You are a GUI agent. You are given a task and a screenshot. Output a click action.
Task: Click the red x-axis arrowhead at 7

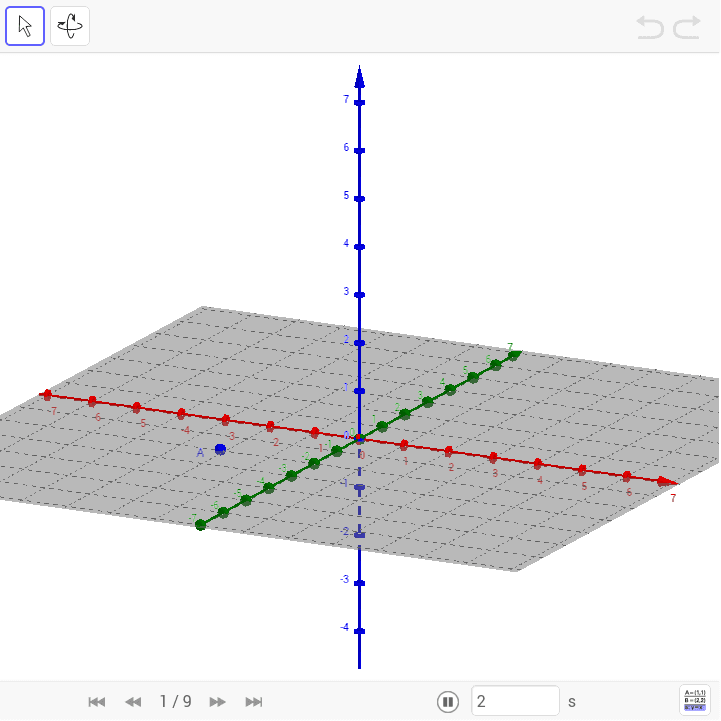pos(666,482)
